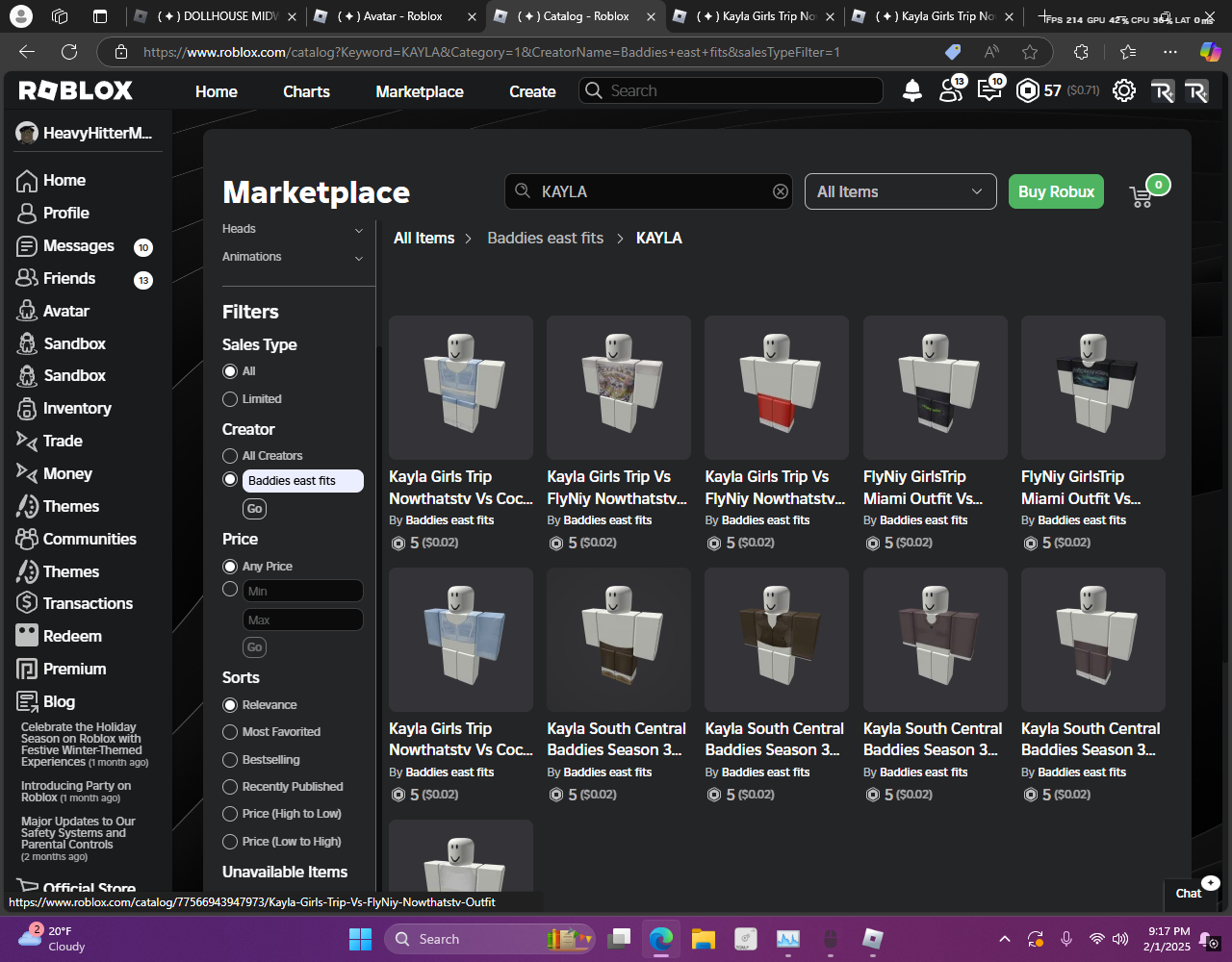Open the All Items category dropdown
This screenshot has height=962, width=1232.
pyautogui.click(x=900, y=191)
